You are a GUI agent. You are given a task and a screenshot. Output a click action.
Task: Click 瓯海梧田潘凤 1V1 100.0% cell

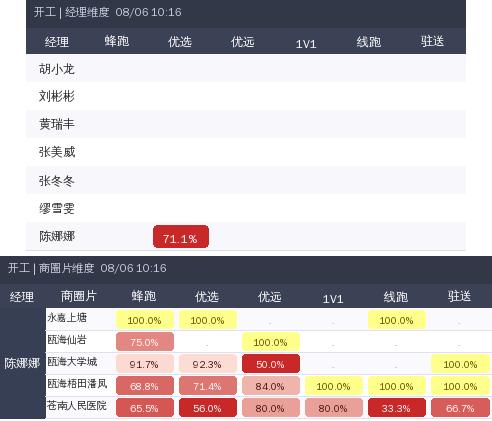(x=334, y=386)
